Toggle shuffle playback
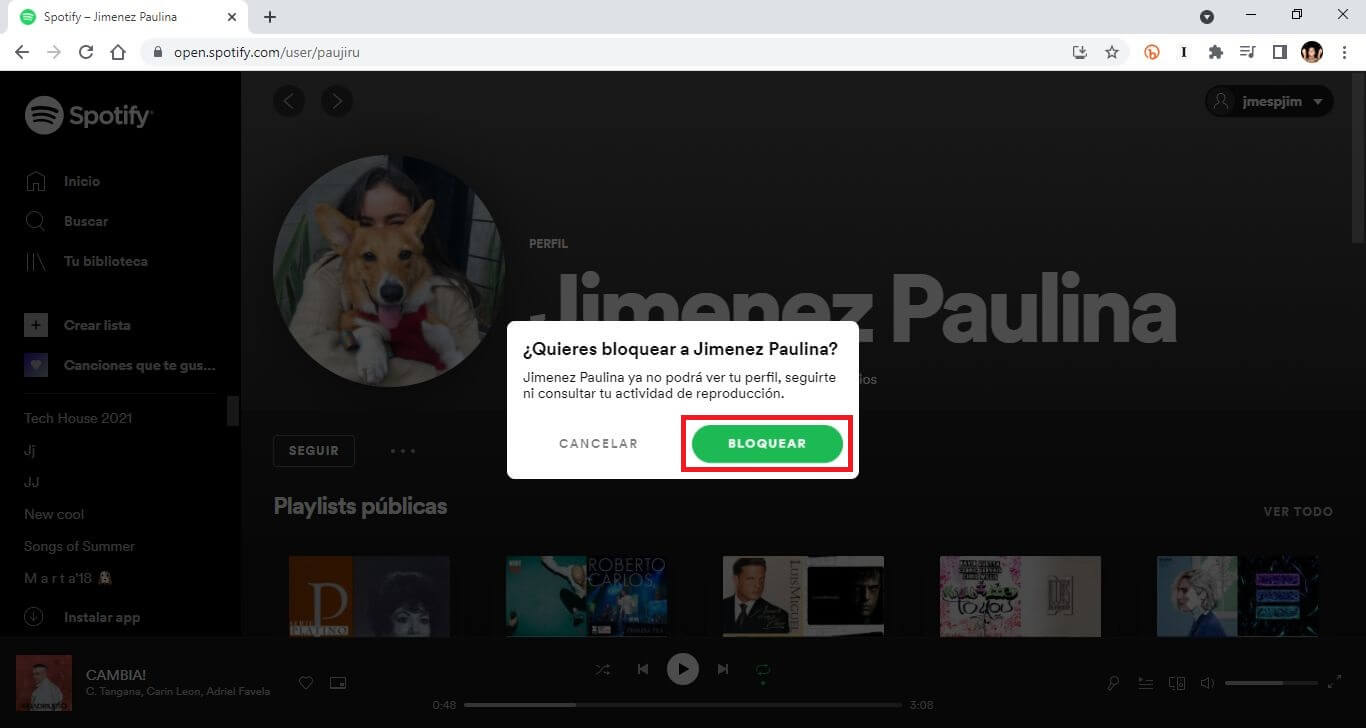This screenshot has height=728, width=1366. [603, 669]
